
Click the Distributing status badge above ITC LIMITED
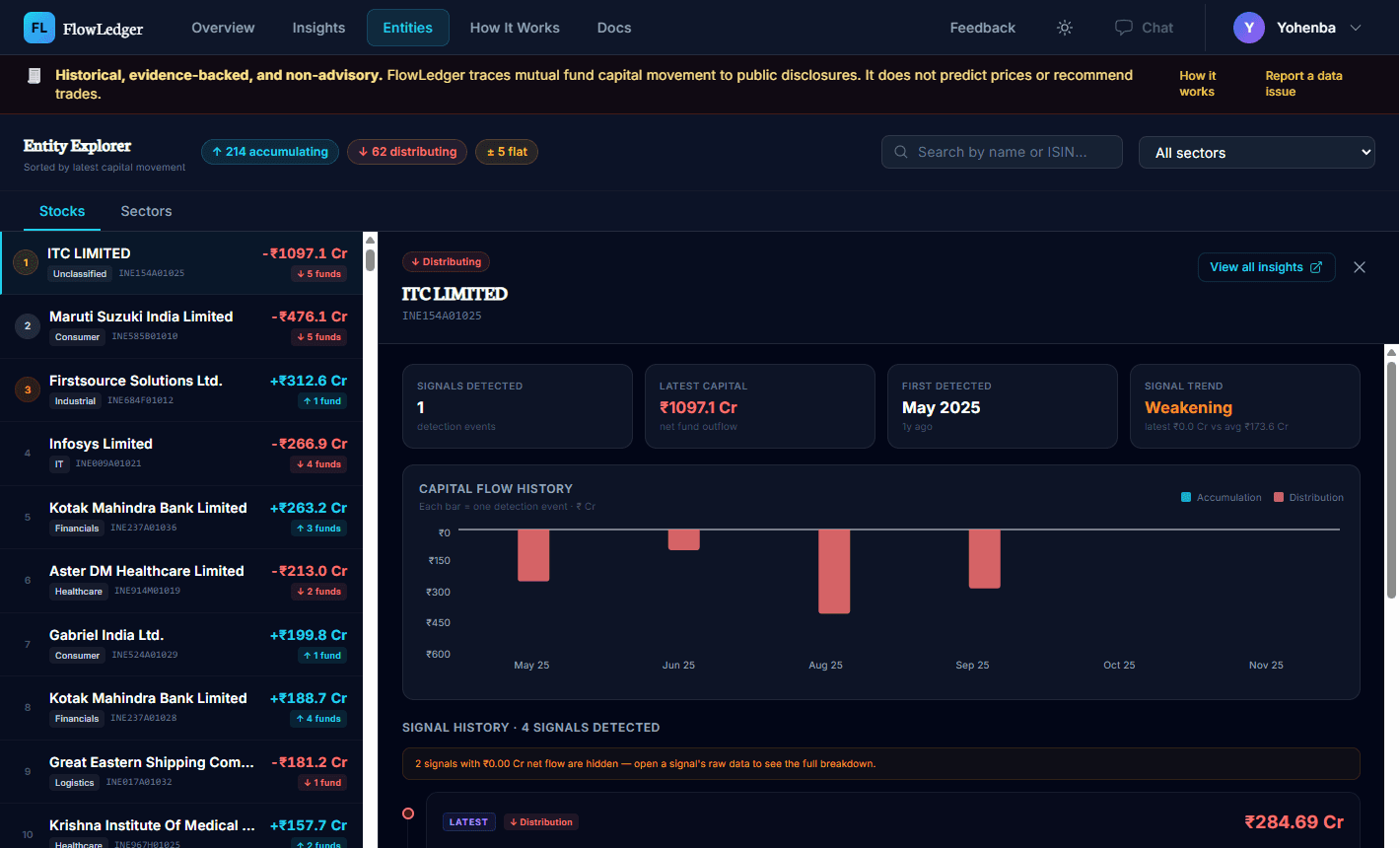pyautogui.click(x=446, y=262)
